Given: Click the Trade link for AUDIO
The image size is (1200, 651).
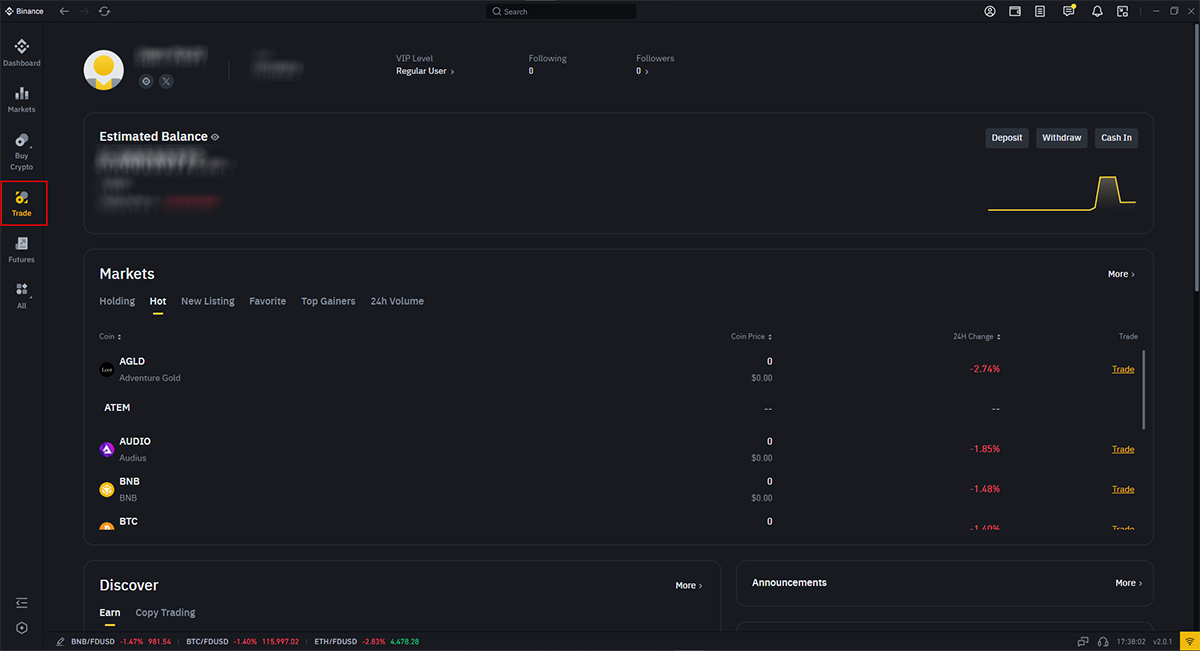Looking at the screenshot, I should (1123, 449).
